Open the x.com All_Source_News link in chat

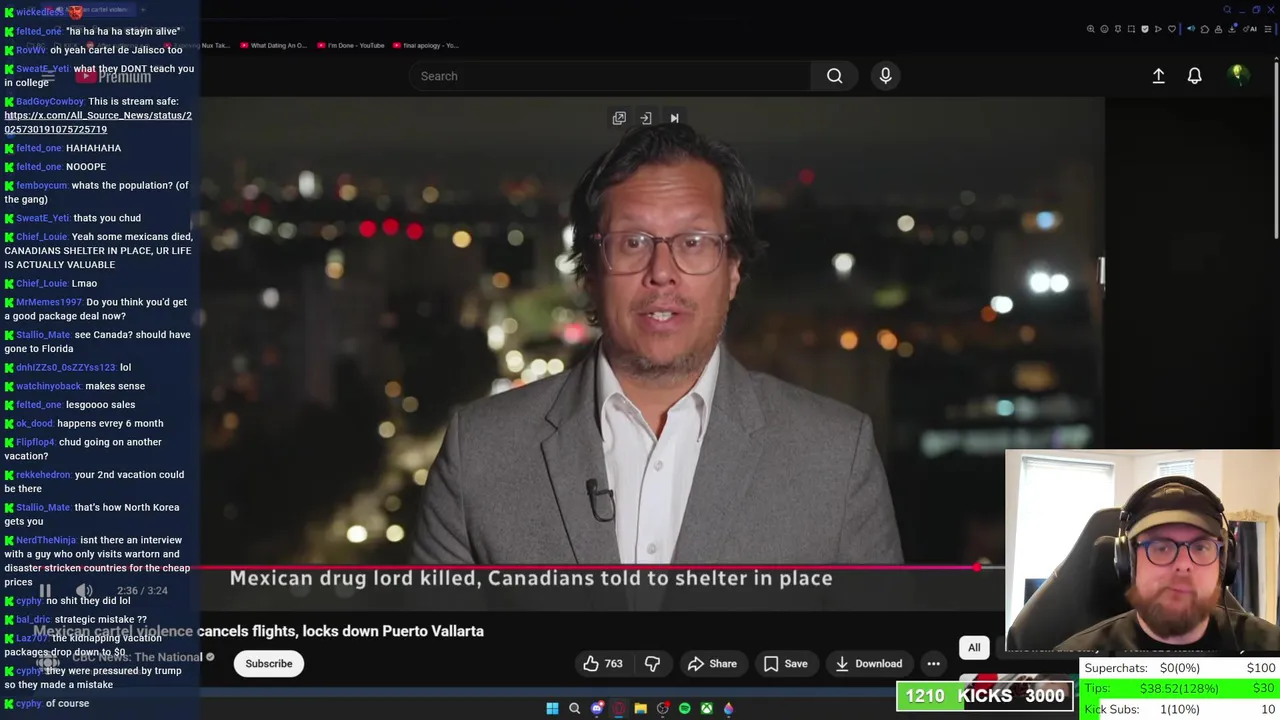[98, 122]
